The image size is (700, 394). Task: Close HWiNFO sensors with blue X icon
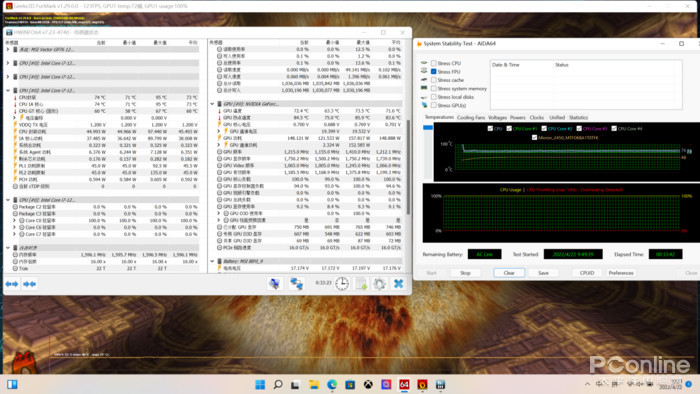click(x=398, y=283)
